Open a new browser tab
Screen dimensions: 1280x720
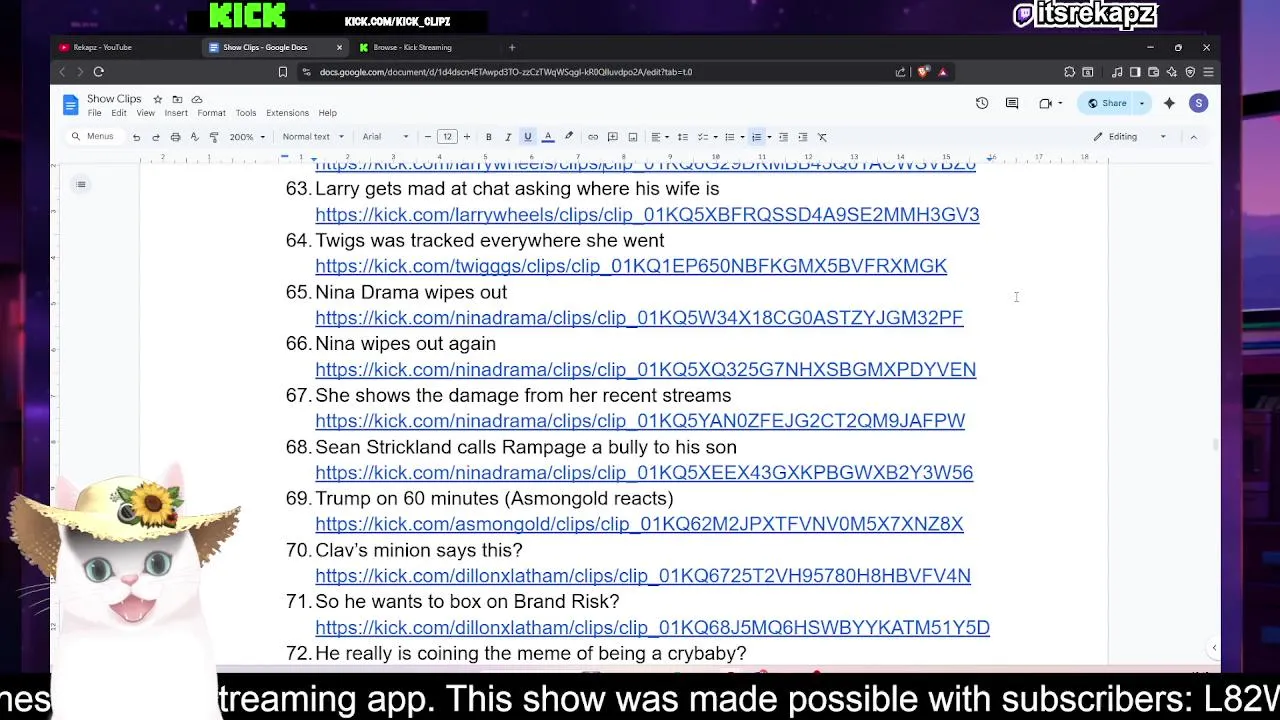click(512, 47)
